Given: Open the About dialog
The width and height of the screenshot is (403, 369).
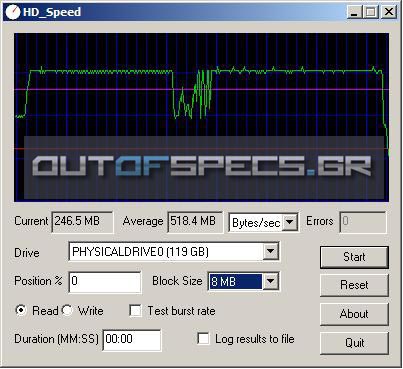Looking at the screenshot, I should point(354,314).
